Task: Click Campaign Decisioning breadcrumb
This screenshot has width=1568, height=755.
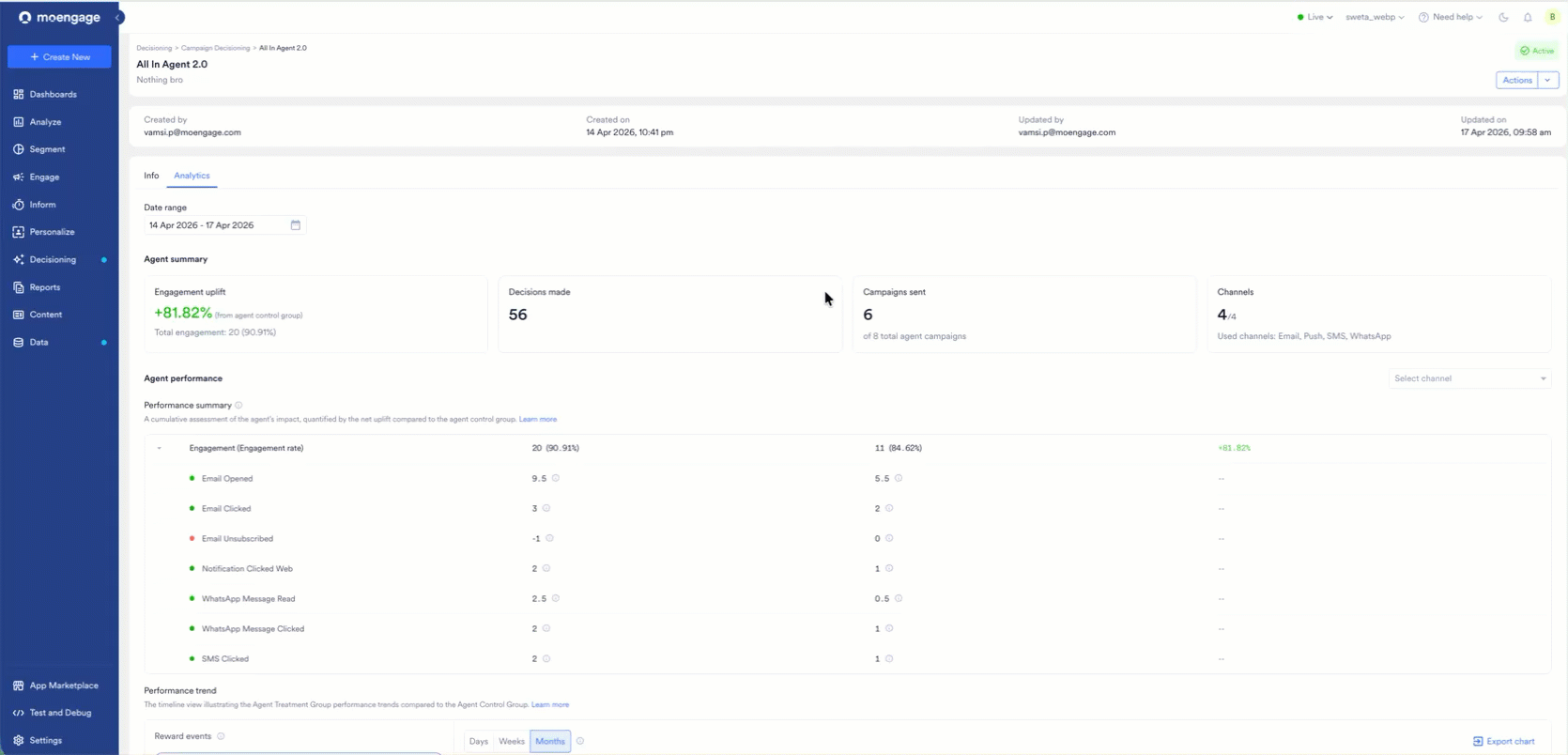Action: (x=215, y=48)
